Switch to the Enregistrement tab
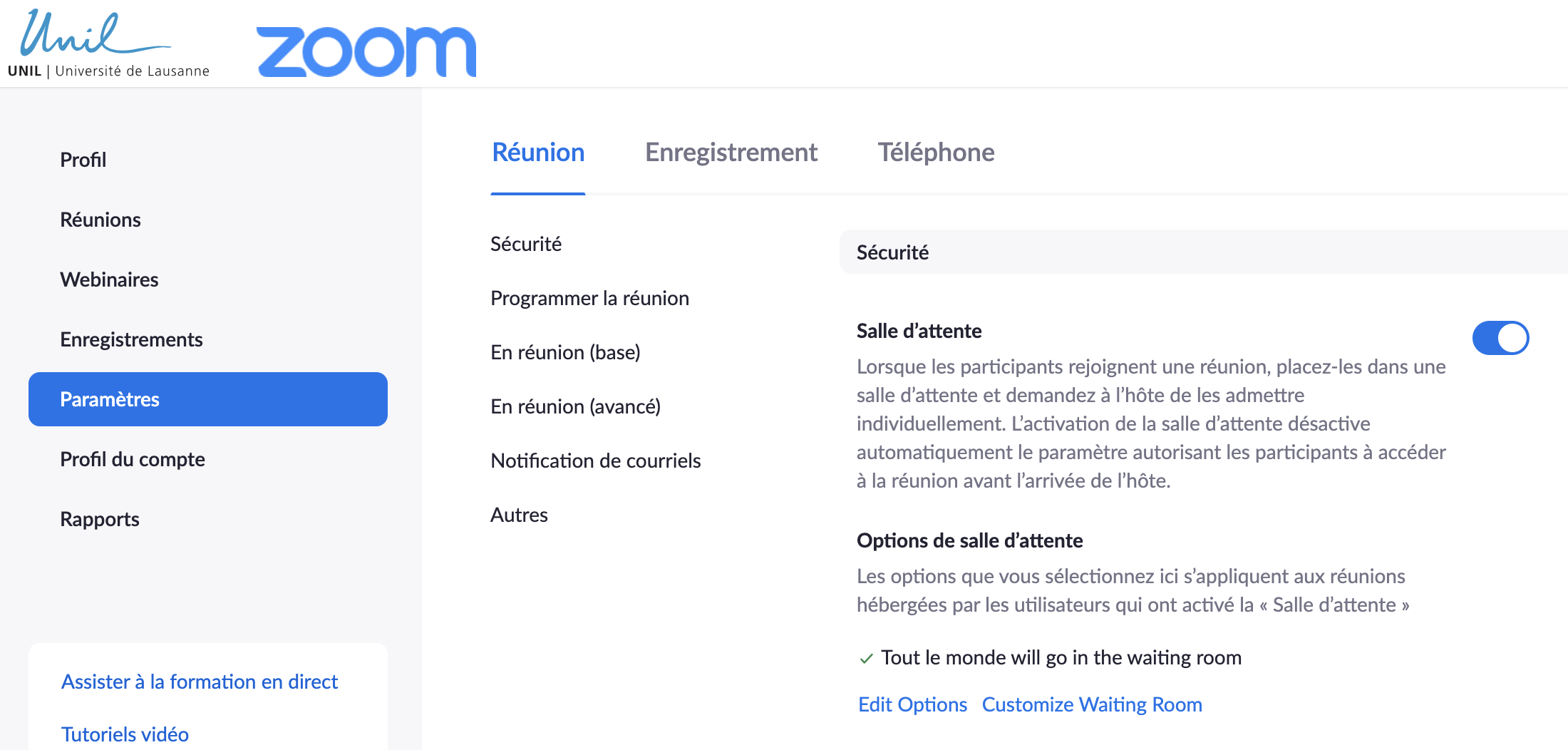Image resolution: width=1568 pixels, height=750 pixels. (x=731, y=153)
